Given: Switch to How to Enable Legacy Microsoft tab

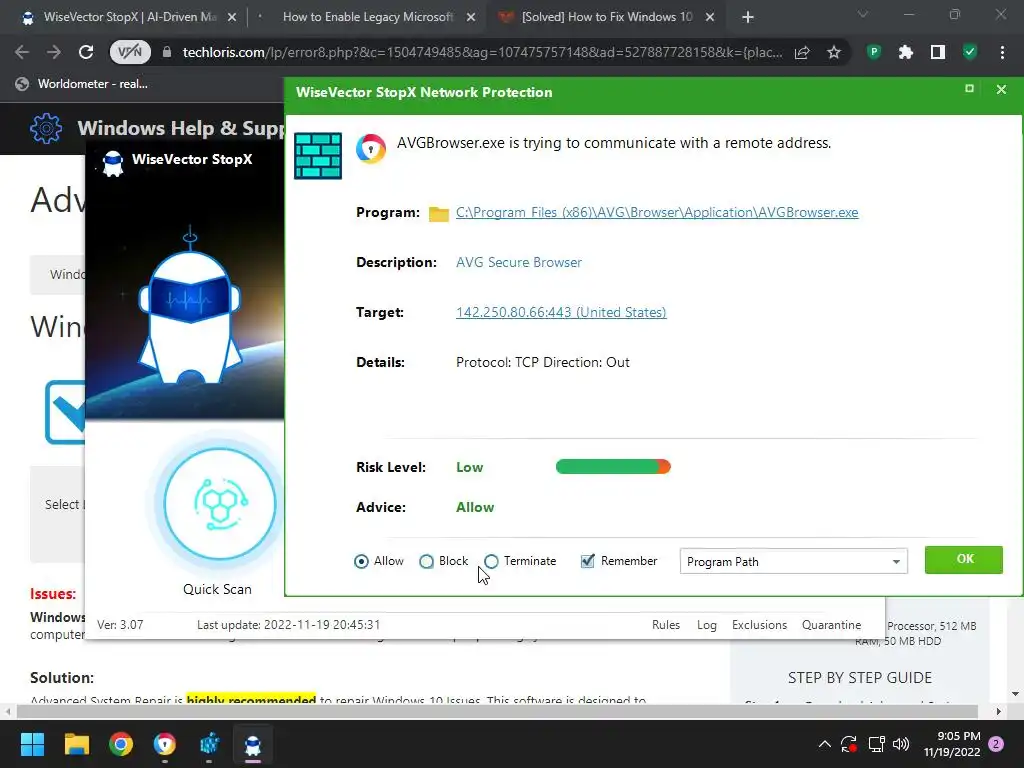Looking at the screenshot, I should 367,17.
